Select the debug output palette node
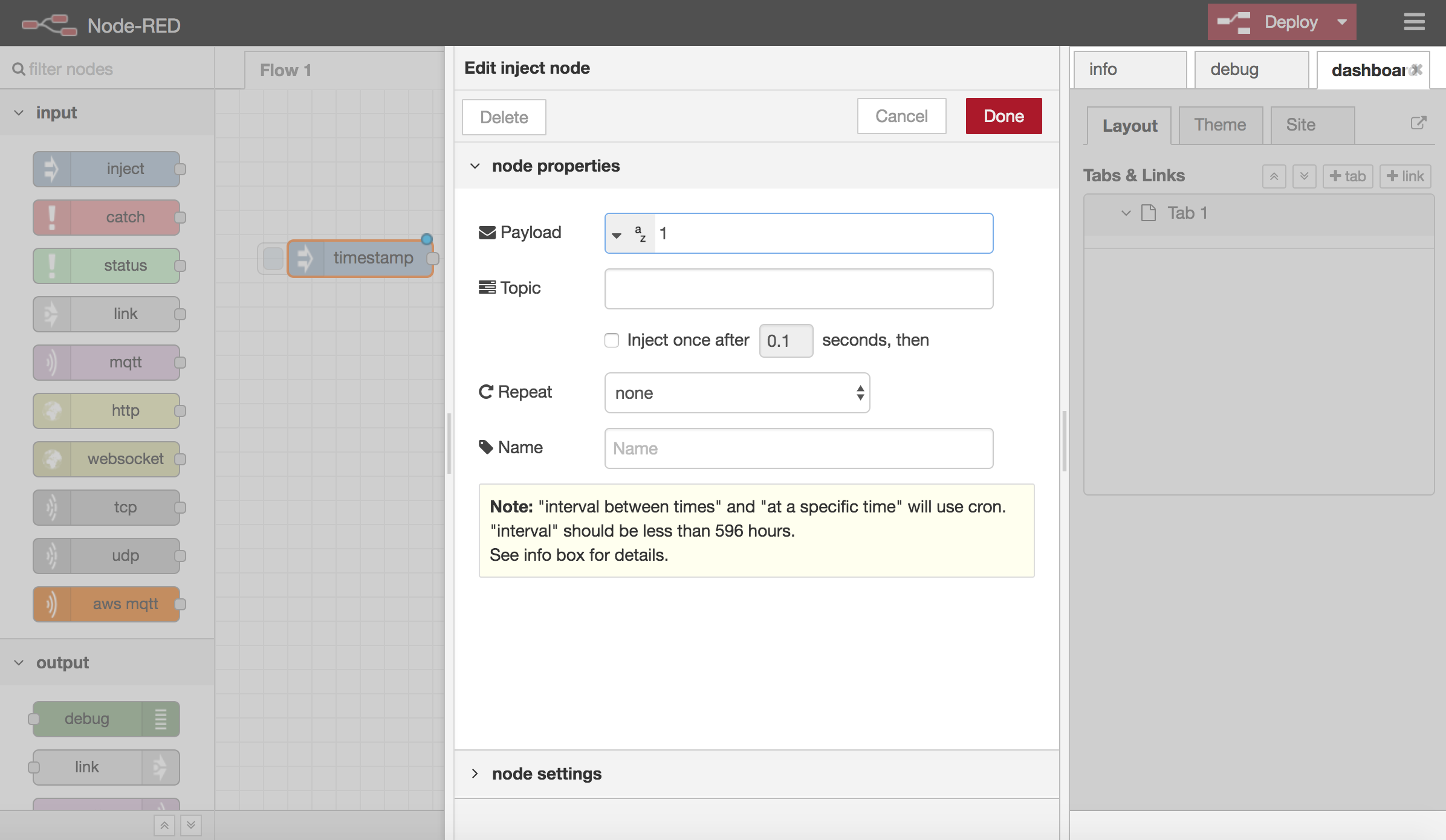Viewport: 1446px width, 840px height. 106,719
